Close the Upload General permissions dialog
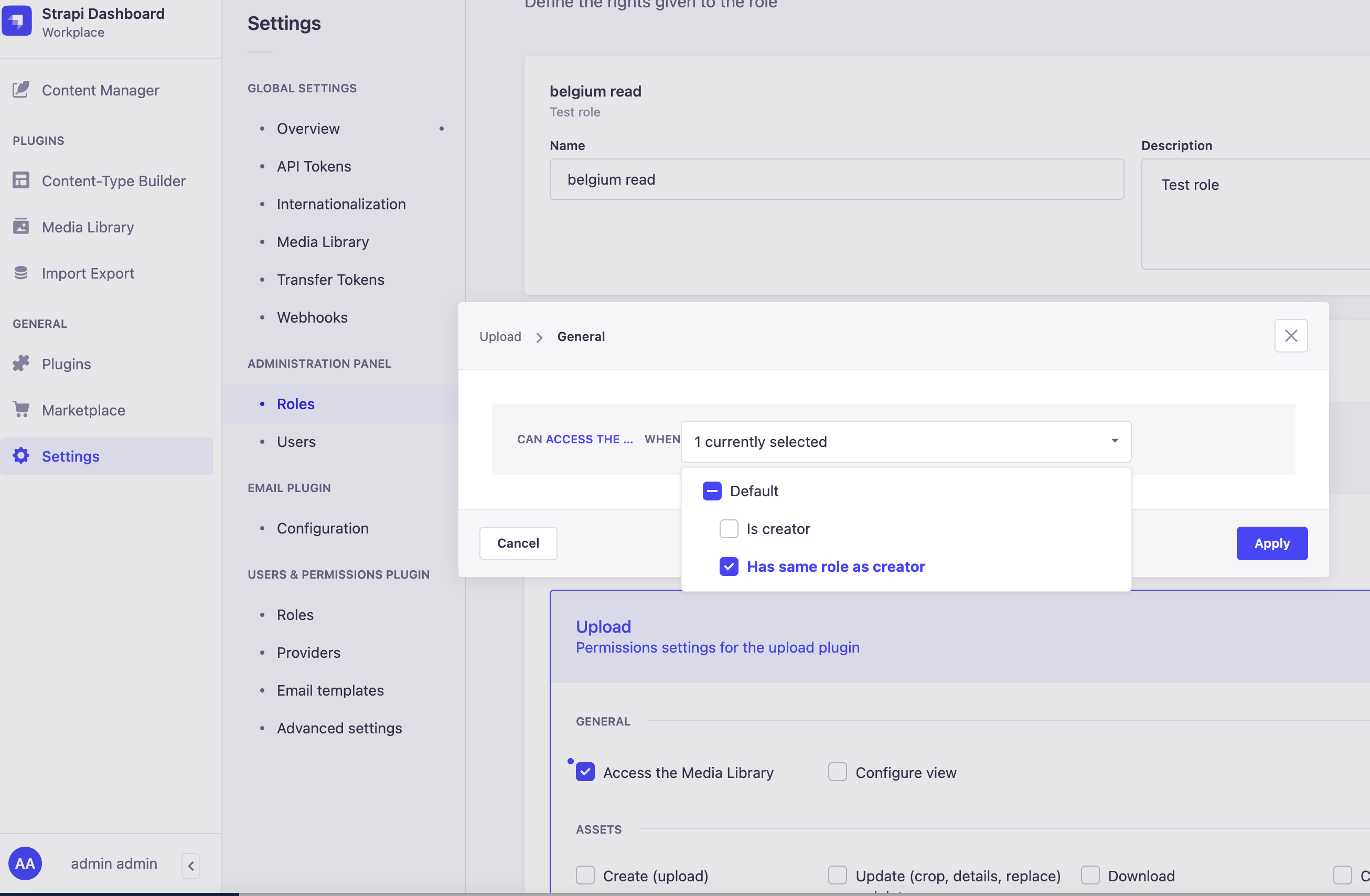 point(1291,336)
